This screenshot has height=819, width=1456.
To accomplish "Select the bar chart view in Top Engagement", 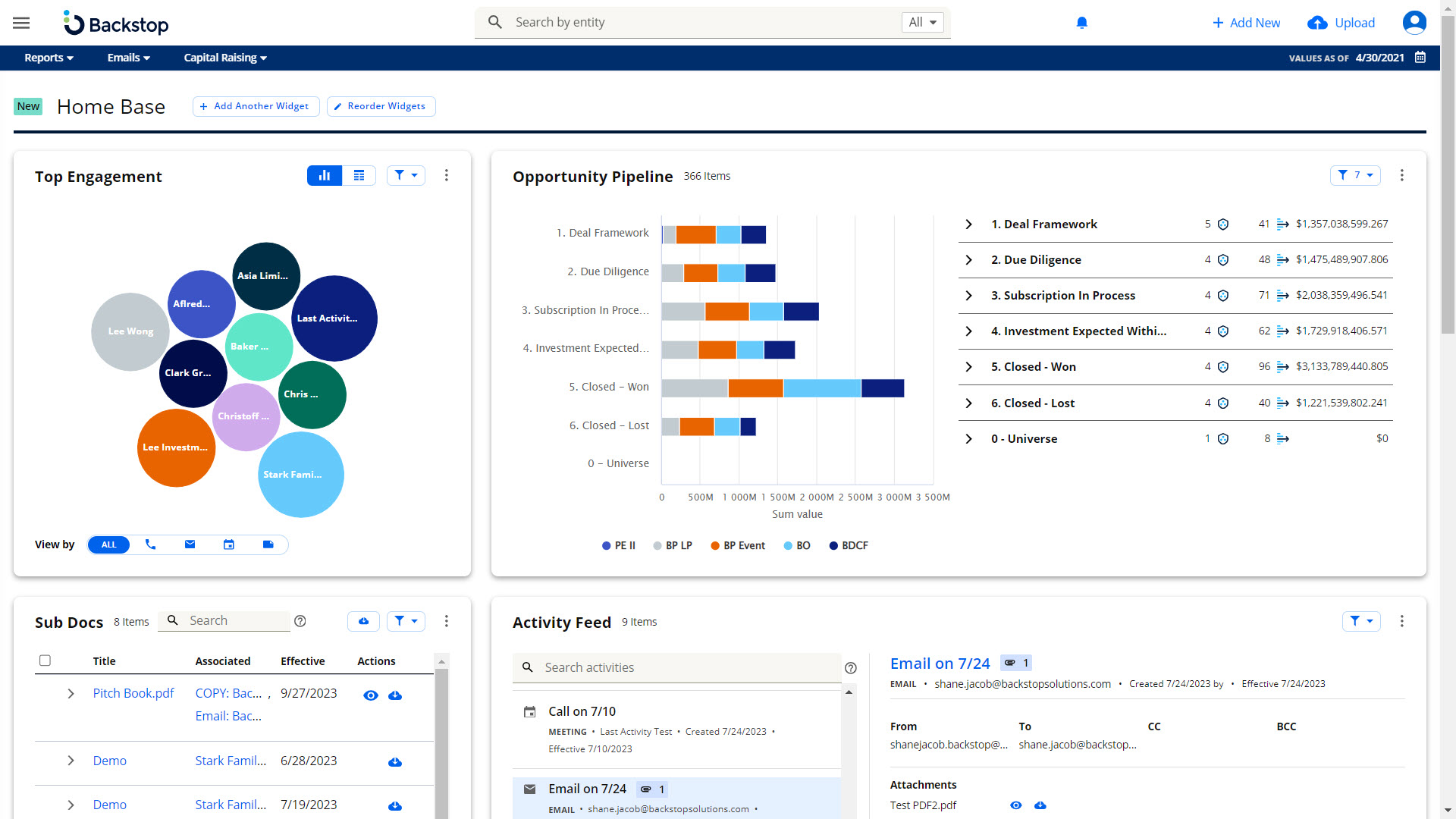I will [x=325, y=175].
